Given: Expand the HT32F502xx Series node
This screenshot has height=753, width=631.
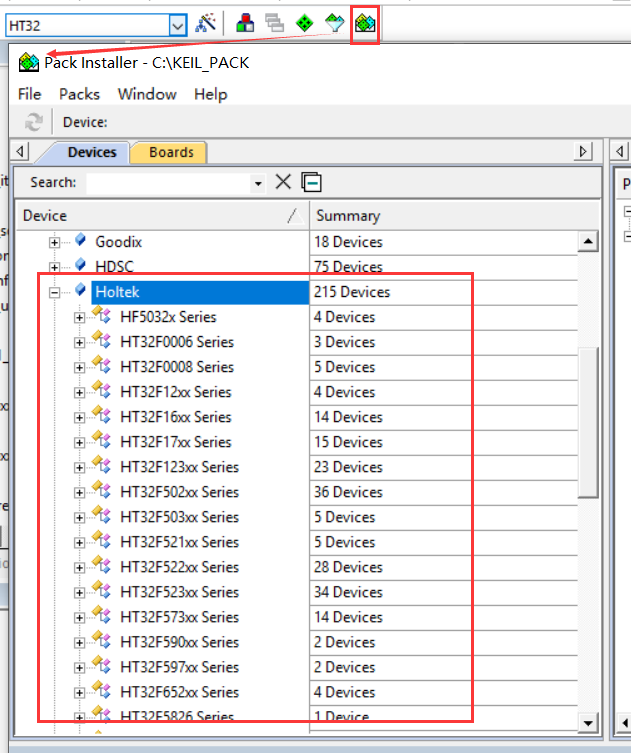Looking at the screenshot, I should (80, 492).
